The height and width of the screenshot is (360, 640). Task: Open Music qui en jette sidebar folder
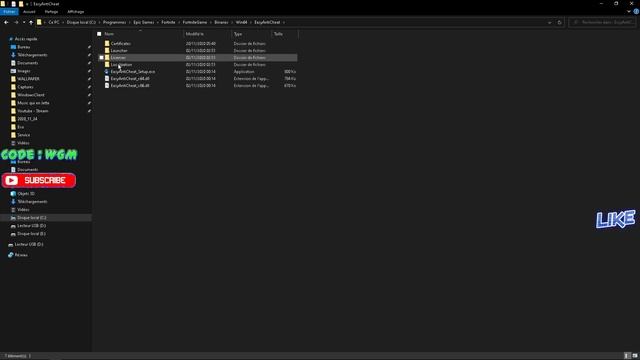(x=33, y=103)
